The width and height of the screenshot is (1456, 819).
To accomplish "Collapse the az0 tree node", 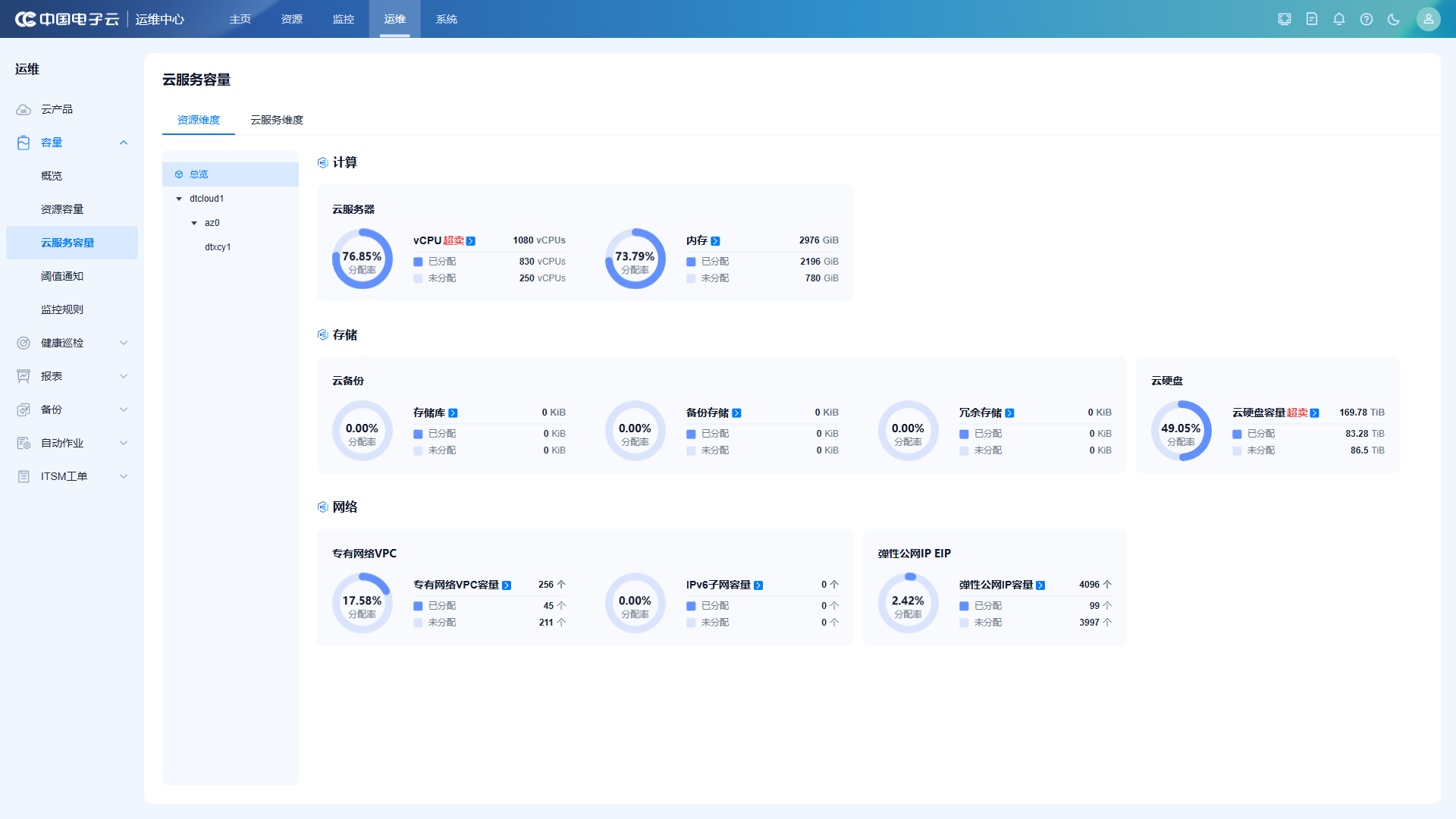I will [x=194, y=223].
